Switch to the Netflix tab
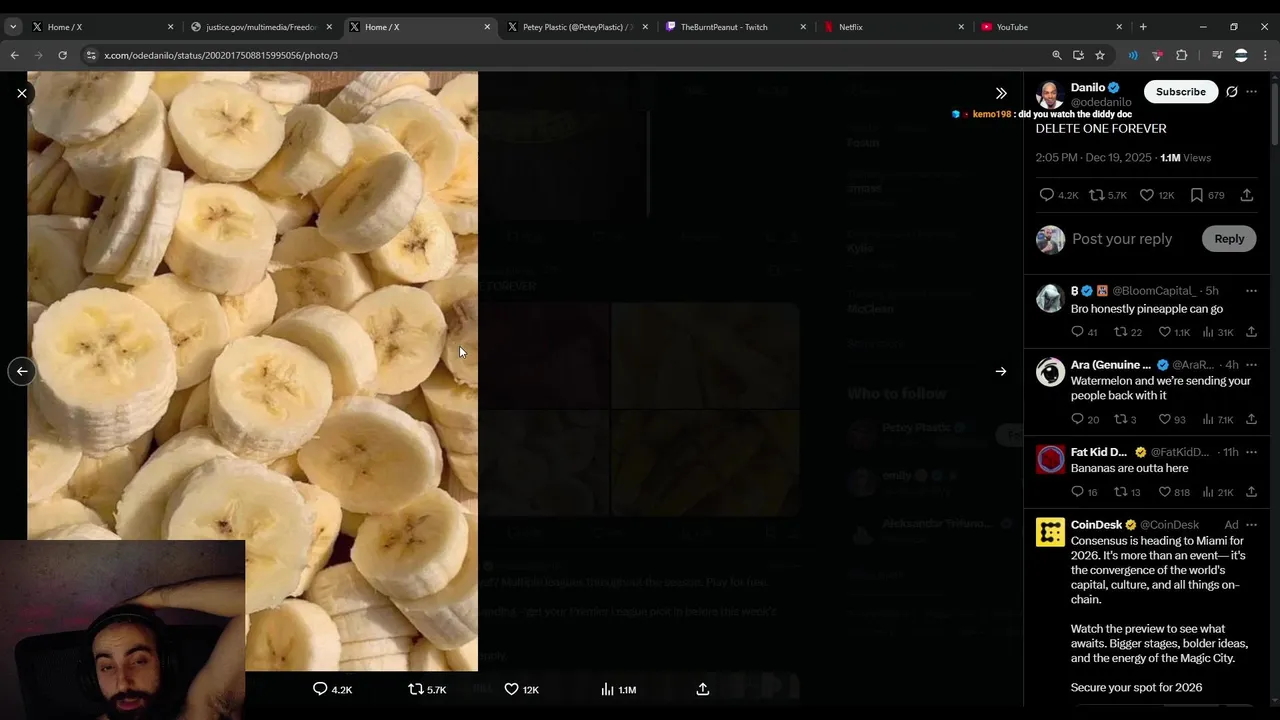The image size is (1280, 720). tap(895, 27)
